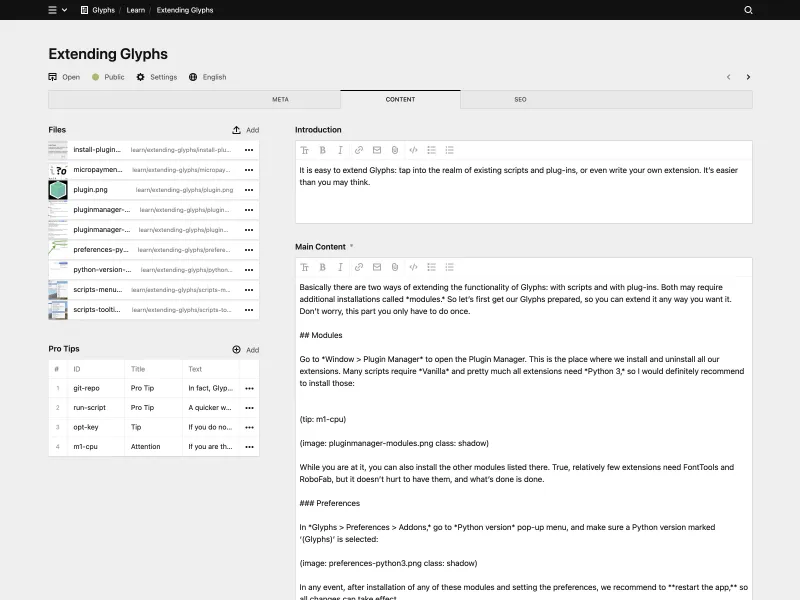This screenshot has height=600, width=800.
Task: Create a numbered list in Main Content
Action: pyautogui.click(x=450, y=267)
